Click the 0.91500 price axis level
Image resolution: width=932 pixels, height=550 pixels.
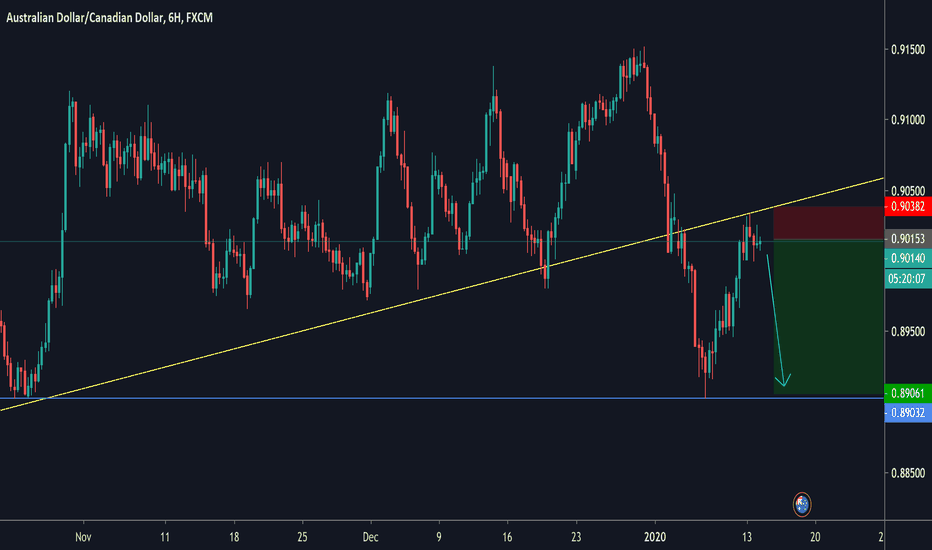[x=907, y=50]
